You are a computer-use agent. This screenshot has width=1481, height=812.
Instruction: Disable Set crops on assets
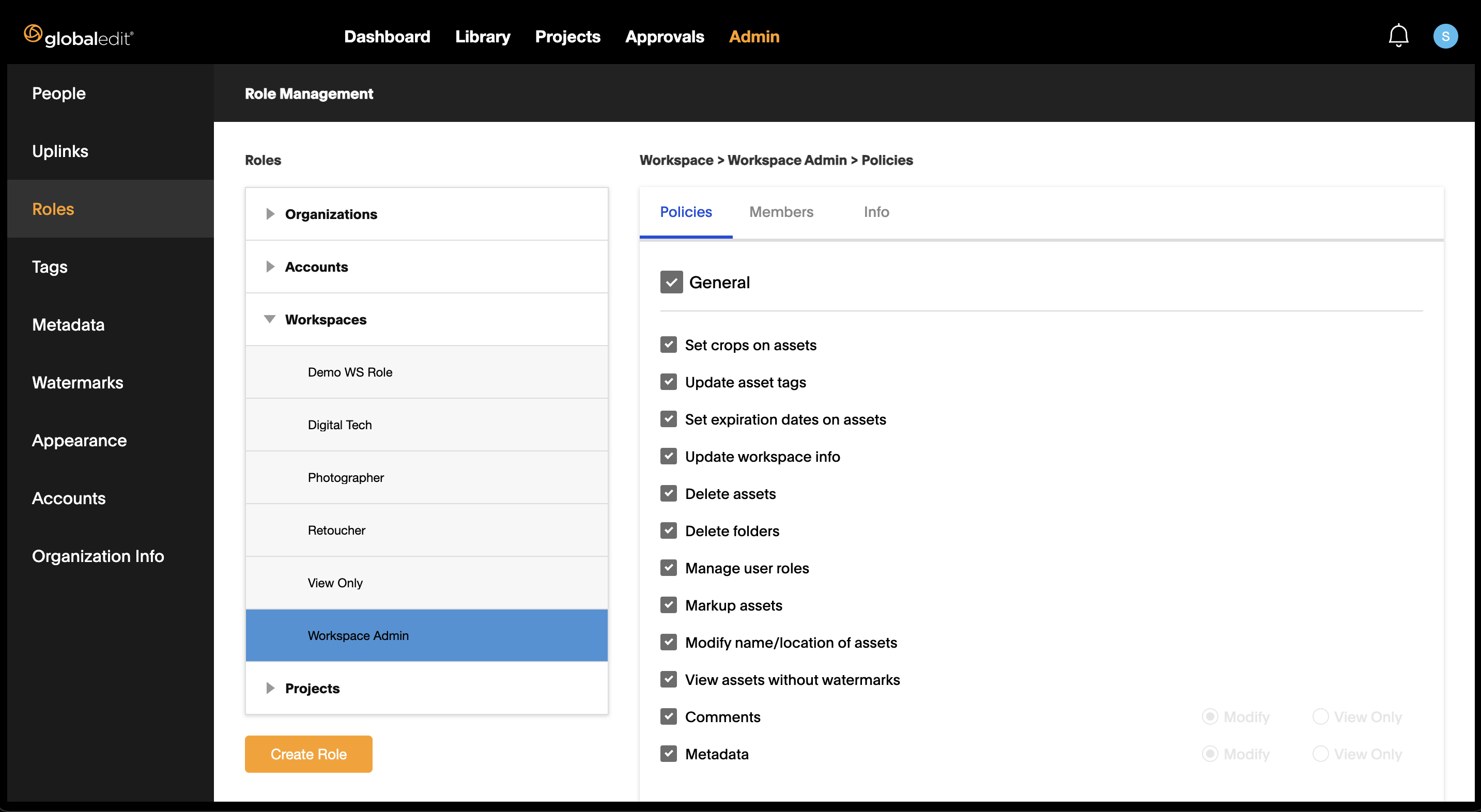click(x=669, y=345)
